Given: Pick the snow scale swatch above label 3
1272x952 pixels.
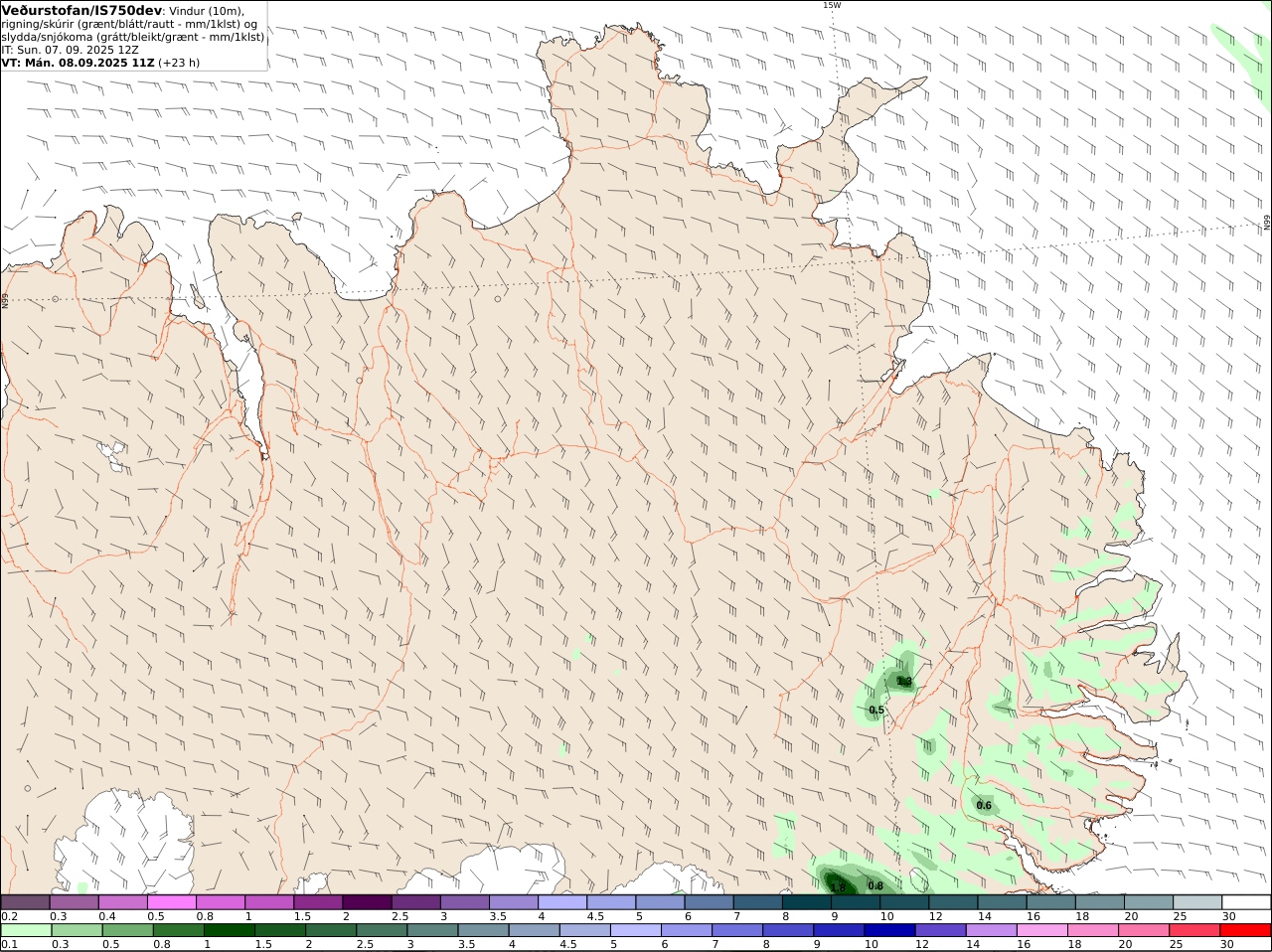Looking at the screenshot, I should [x=464, y=901].
